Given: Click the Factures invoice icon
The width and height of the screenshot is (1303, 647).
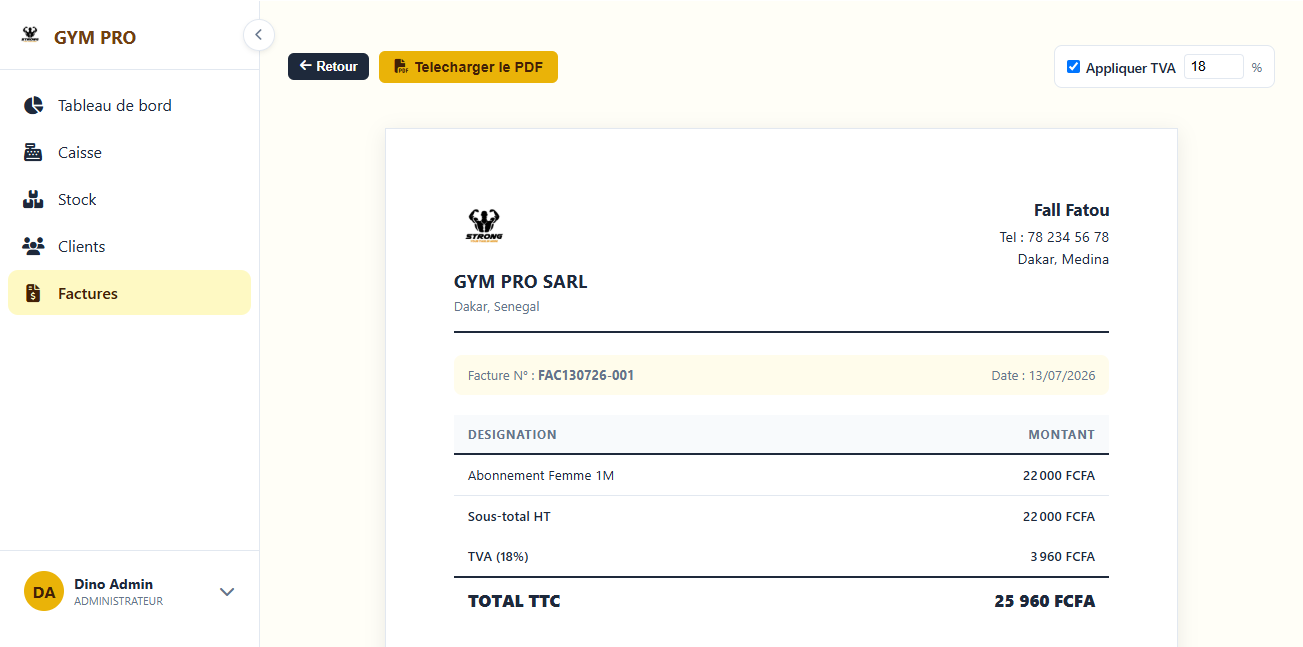Looking at the screenshot, I should pos(33,293).
